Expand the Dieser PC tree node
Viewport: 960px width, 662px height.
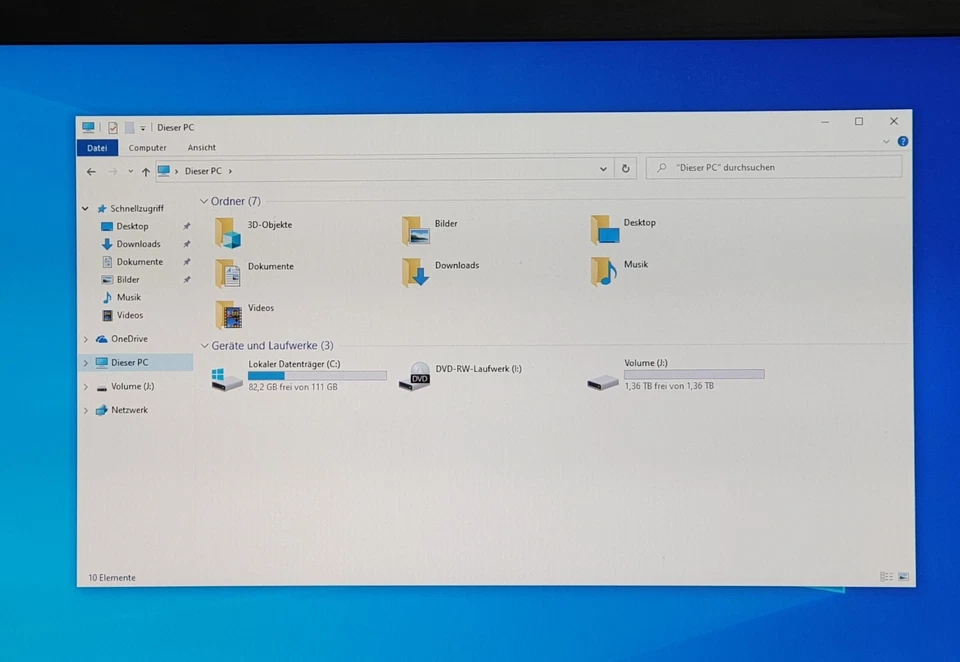[x=85, y=363]
